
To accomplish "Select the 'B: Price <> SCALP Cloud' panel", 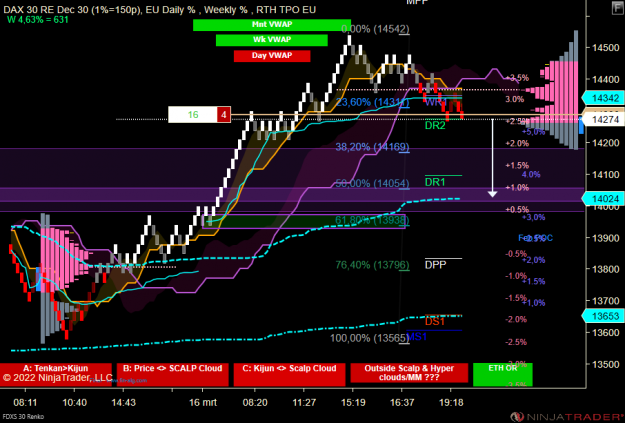I will [x=173, y=374].
